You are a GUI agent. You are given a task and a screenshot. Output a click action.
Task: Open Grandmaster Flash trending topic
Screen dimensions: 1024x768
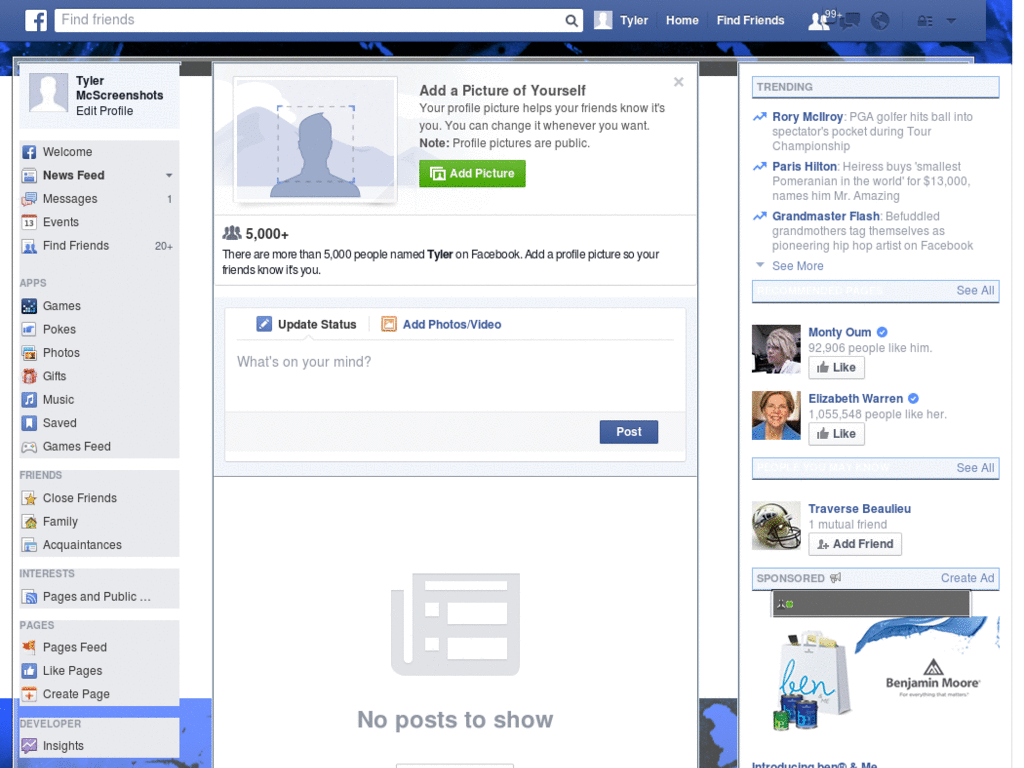825,216
